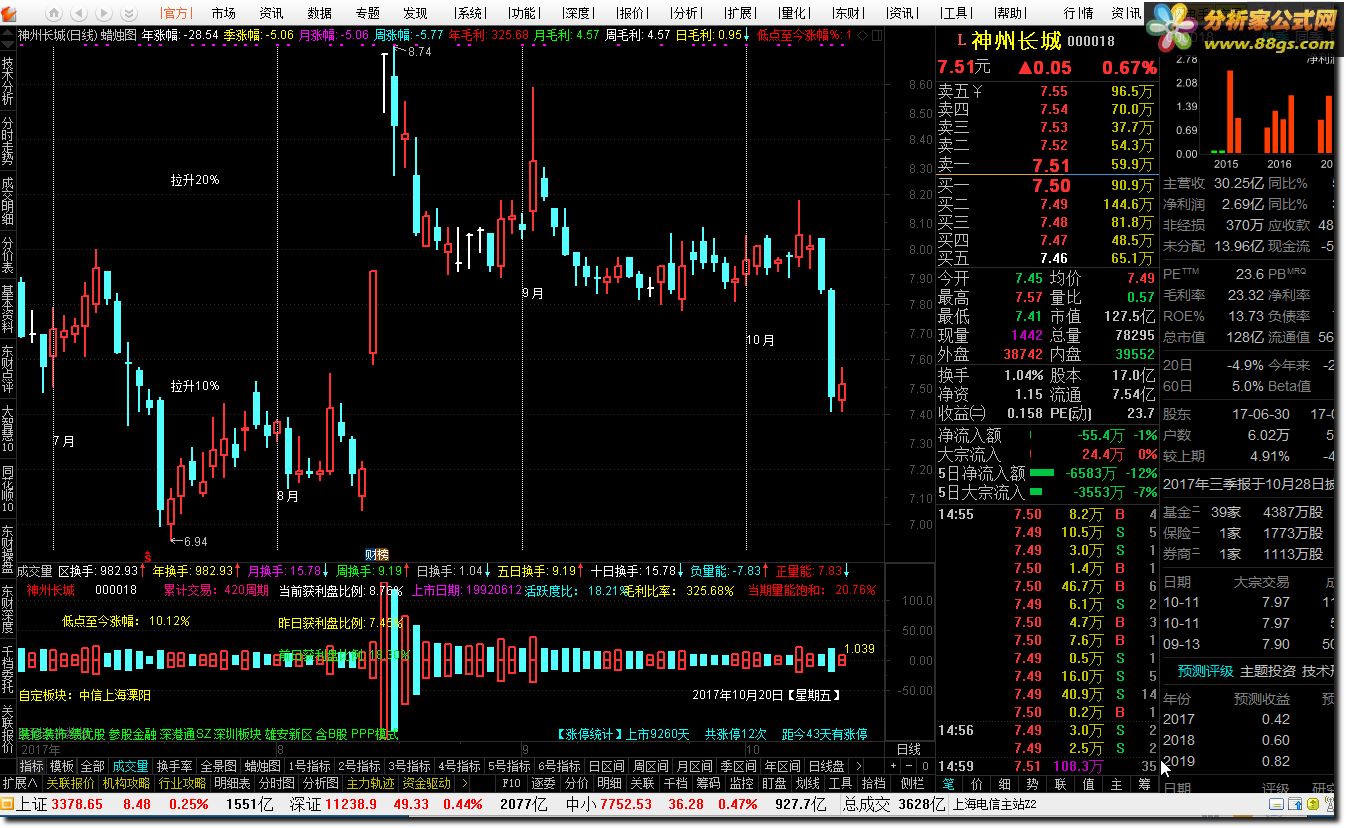The width and height of the screenshot is (1346, 828).
Task: Select the 分价表 left sidebar tab
Action: point(8,255)
